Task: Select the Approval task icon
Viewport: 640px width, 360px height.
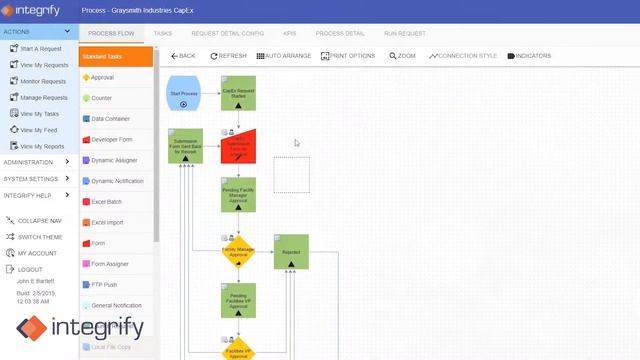Action: (x=86, y=77)
